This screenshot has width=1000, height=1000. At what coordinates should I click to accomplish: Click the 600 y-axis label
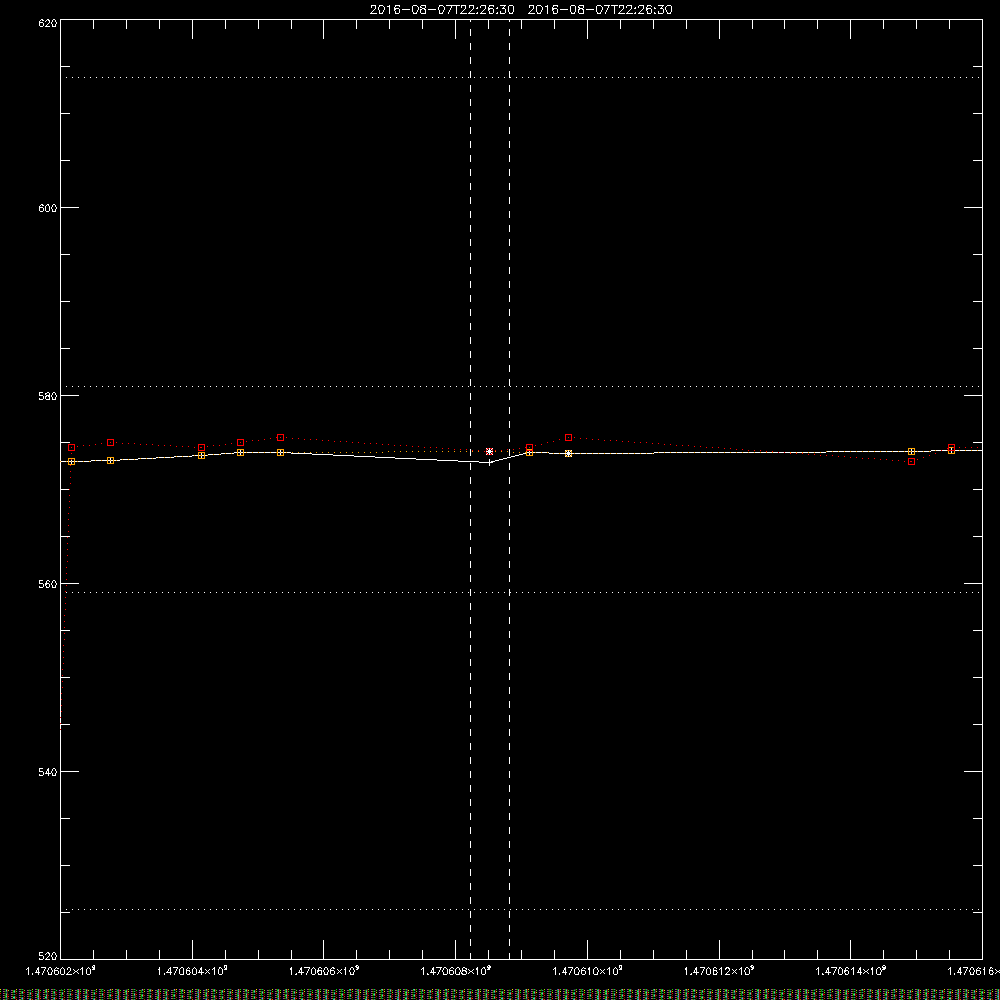[x=49, y=208]
